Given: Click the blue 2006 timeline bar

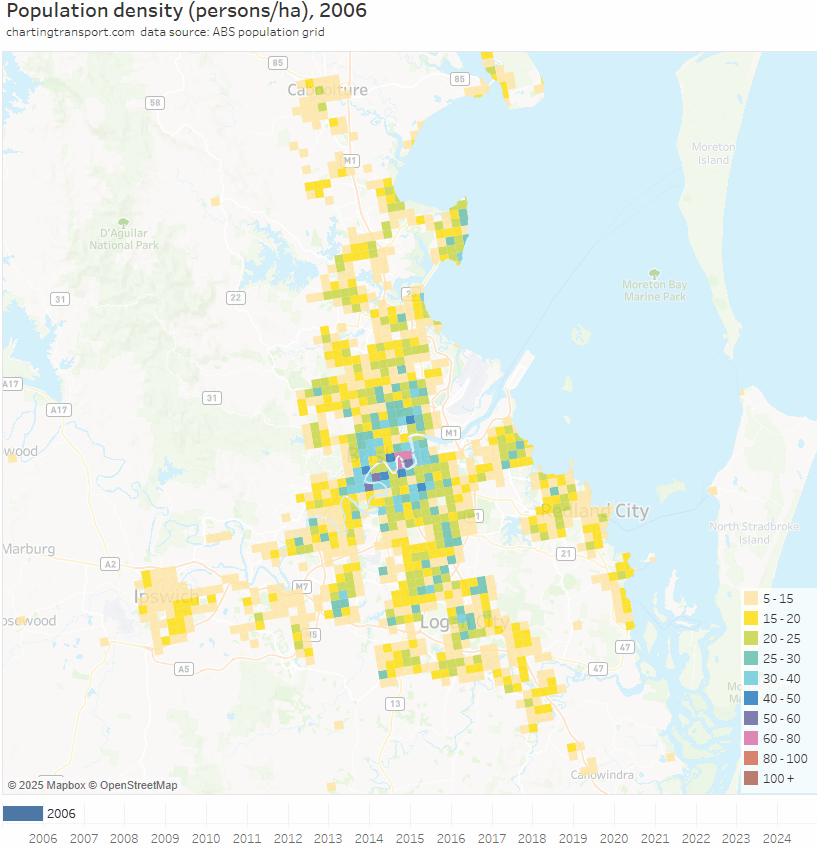Looking at the screenshot, I should click(23, 813).
